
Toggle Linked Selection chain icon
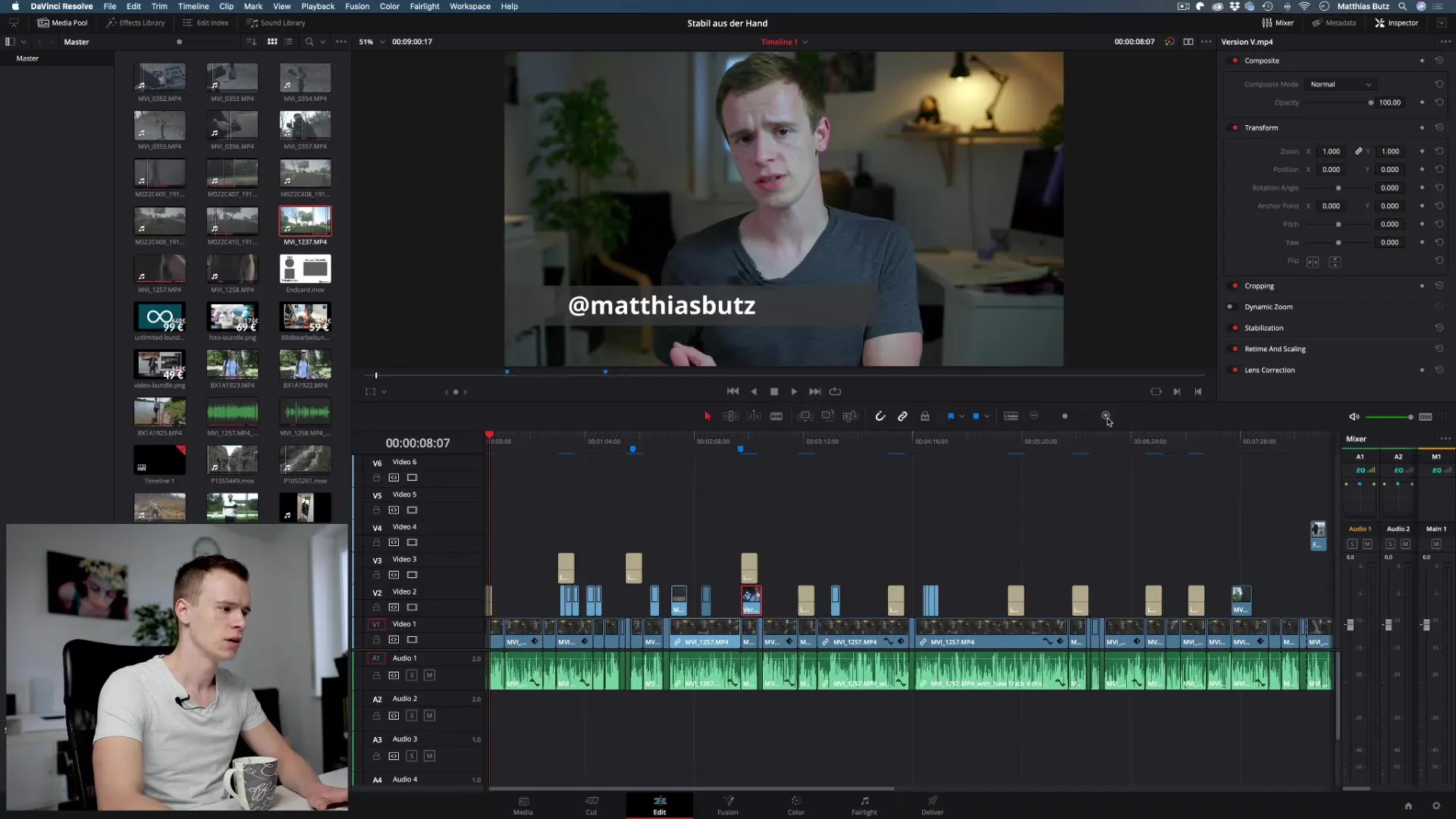(902, 416)
